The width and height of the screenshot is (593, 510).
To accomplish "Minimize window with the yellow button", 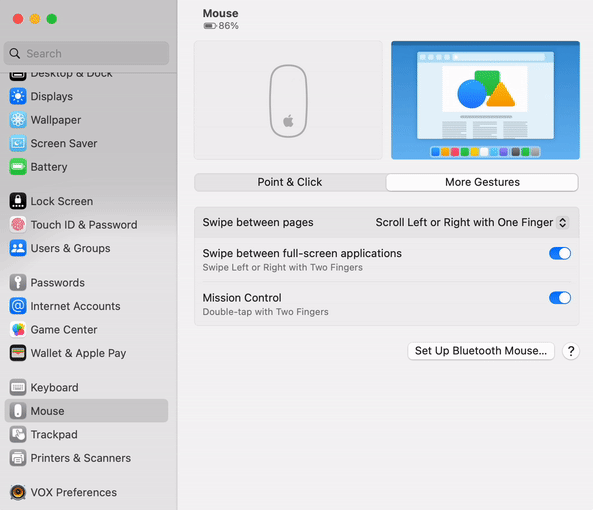I will [x=35, y=19].
